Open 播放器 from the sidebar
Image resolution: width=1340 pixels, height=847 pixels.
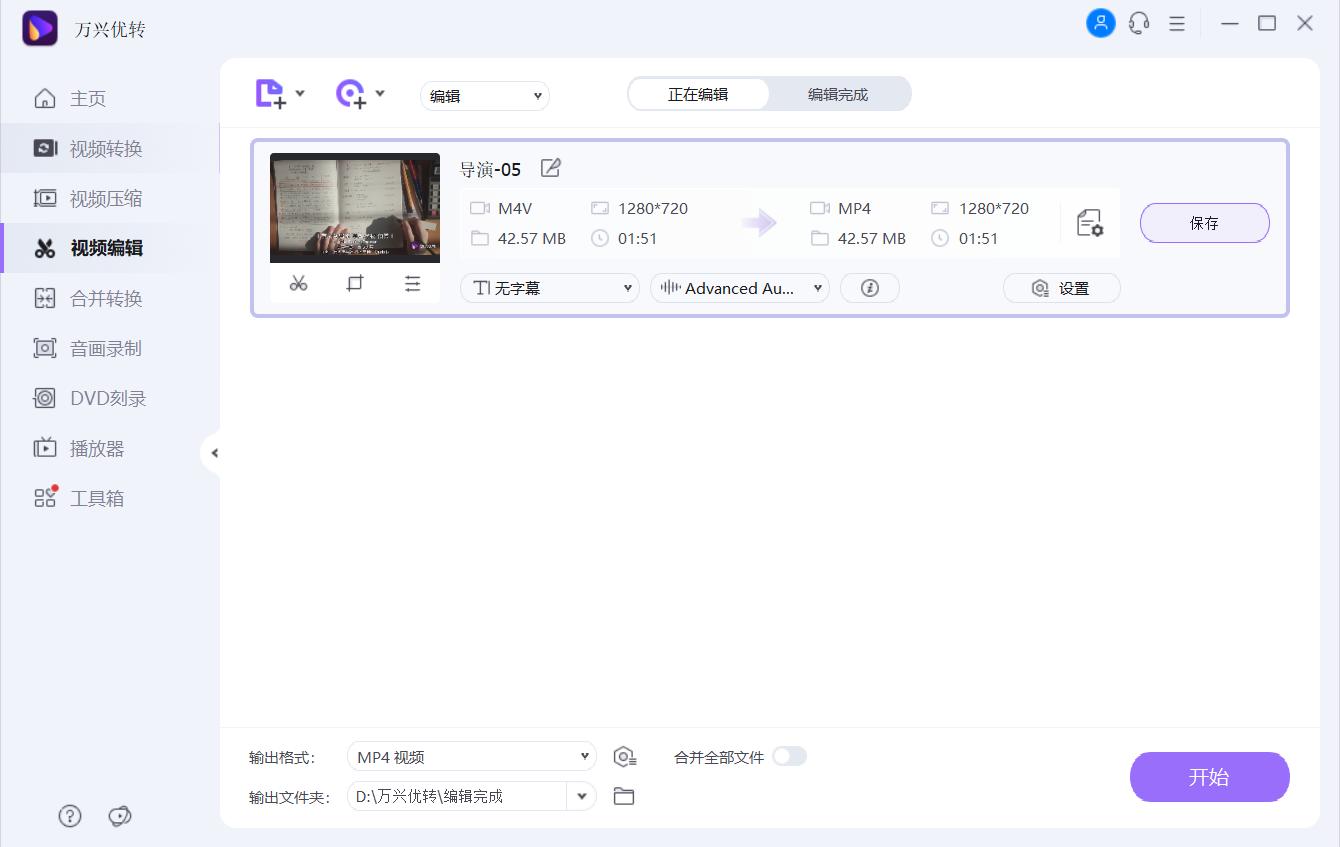[x=96, y=447]
